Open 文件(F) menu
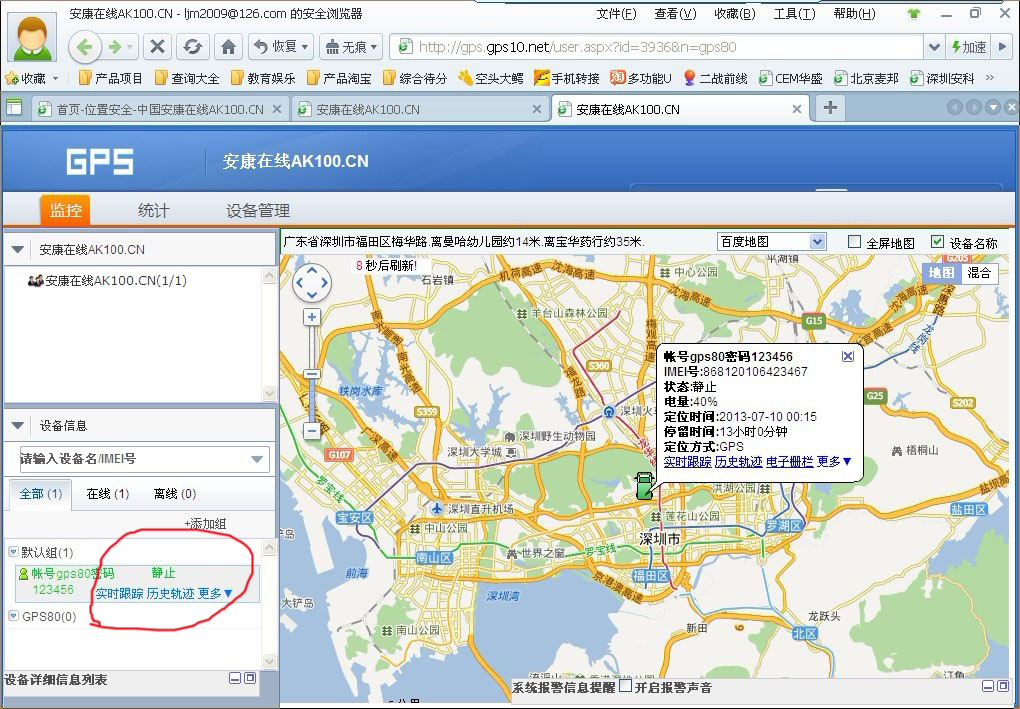 [617, 14]
